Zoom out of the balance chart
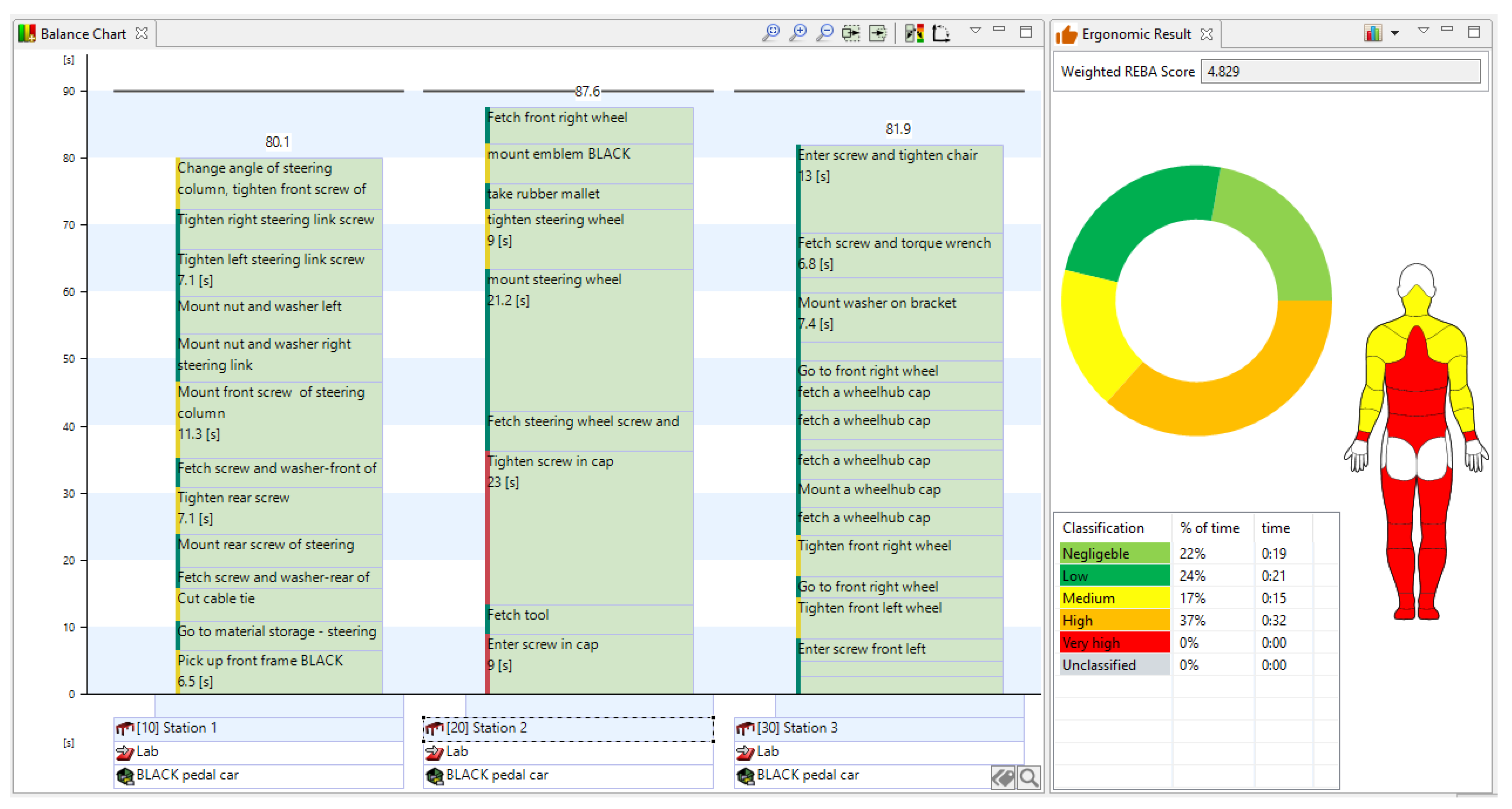Viewport: 1512px width, 809px height. pos(825,32)
